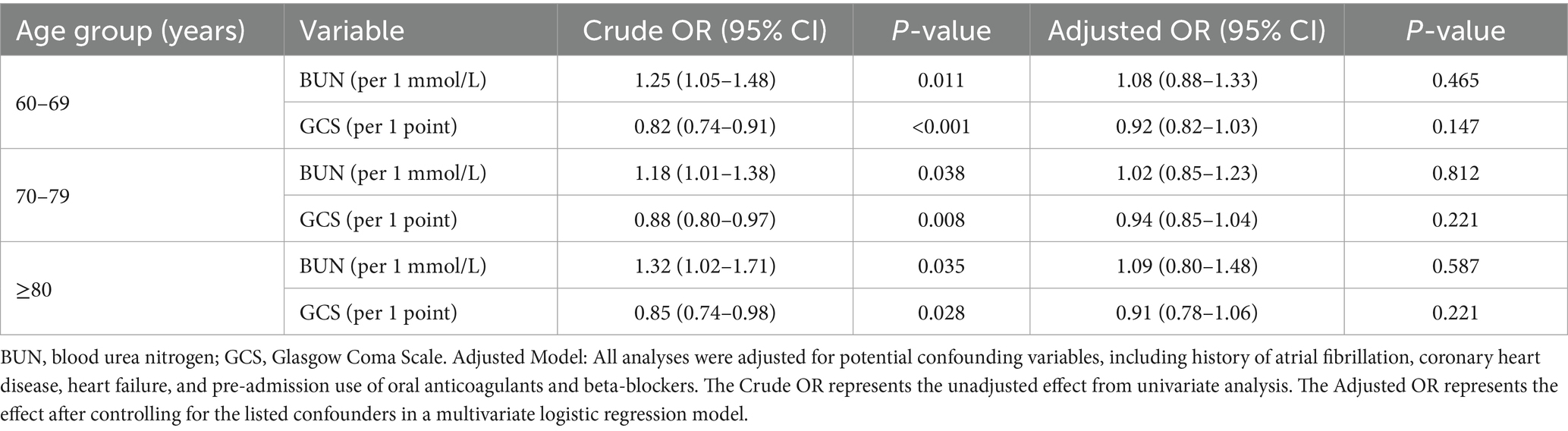
Task: Click crude OR value 1.18 (1.01–1.38)
Action: tap(705, 174)
